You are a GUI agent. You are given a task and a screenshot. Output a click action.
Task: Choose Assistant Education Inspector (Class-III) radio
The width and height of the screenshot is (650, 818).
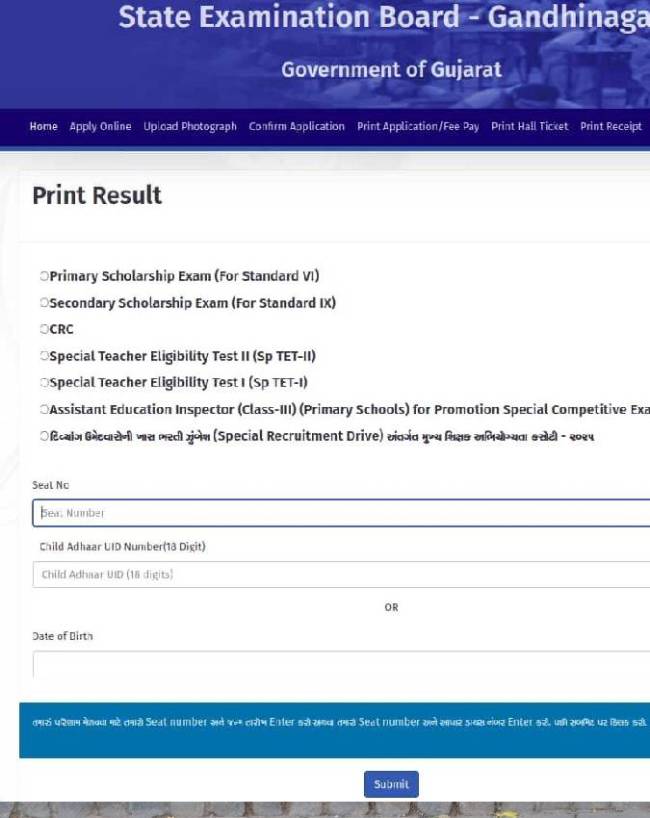coord(44,409)
